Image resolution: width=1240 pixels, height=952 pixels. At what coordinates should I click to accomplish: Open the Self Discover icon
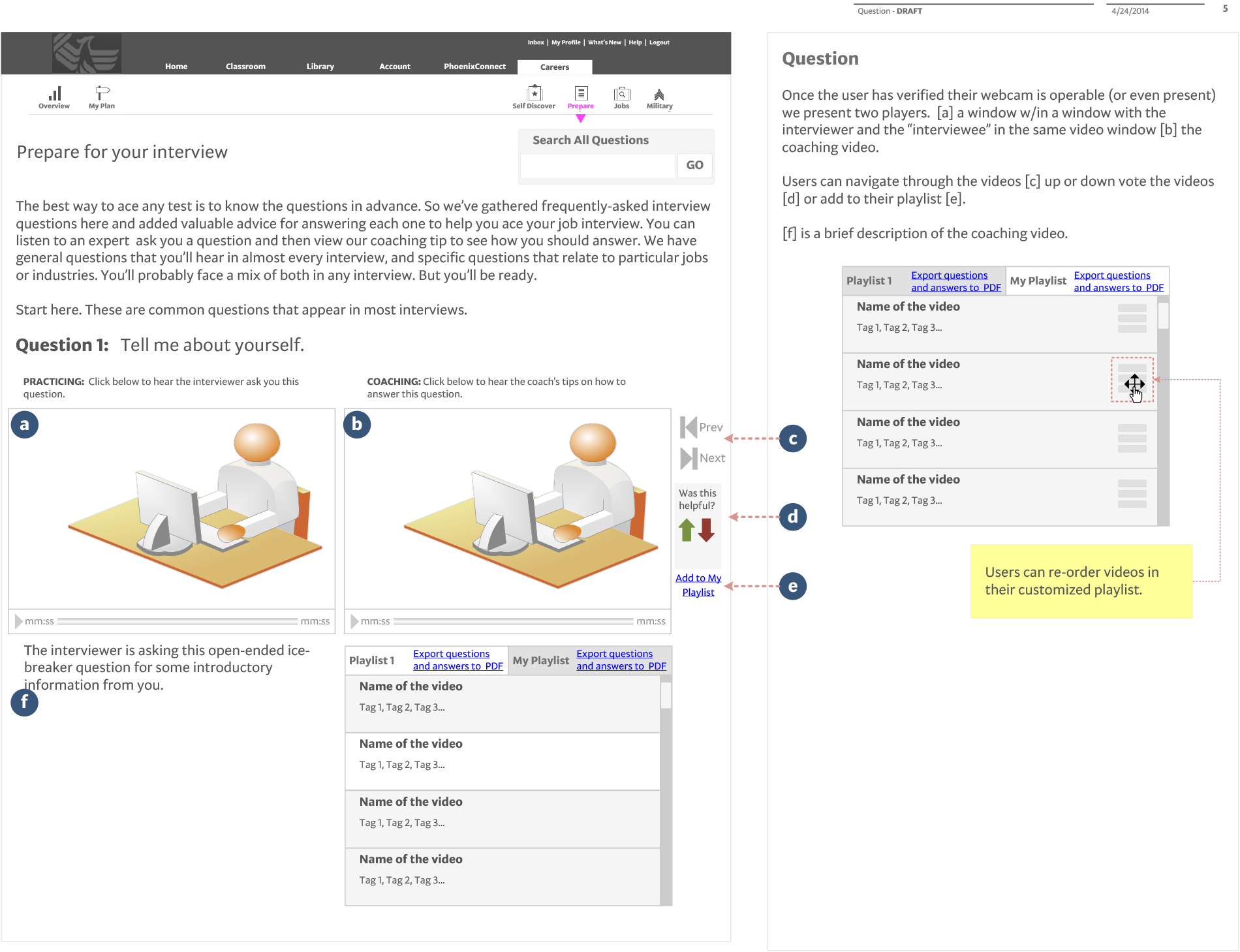pyautogui.click(x=534, y=93)
